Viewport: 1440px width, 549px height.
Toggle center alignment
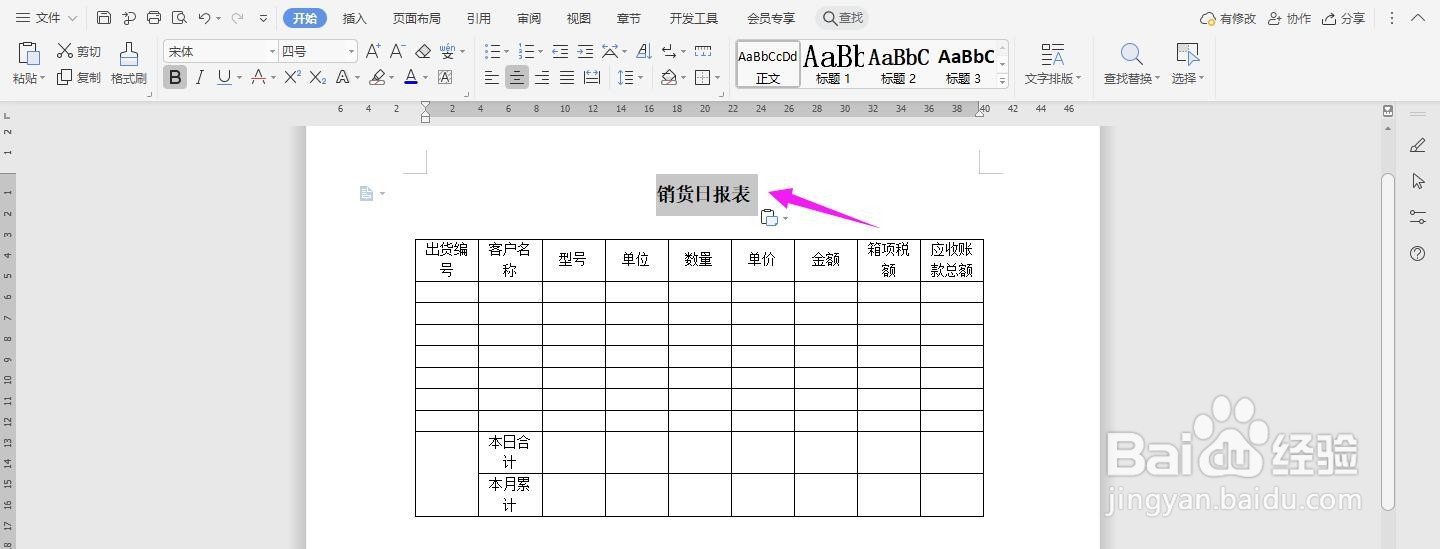click(x=517, y=77)
